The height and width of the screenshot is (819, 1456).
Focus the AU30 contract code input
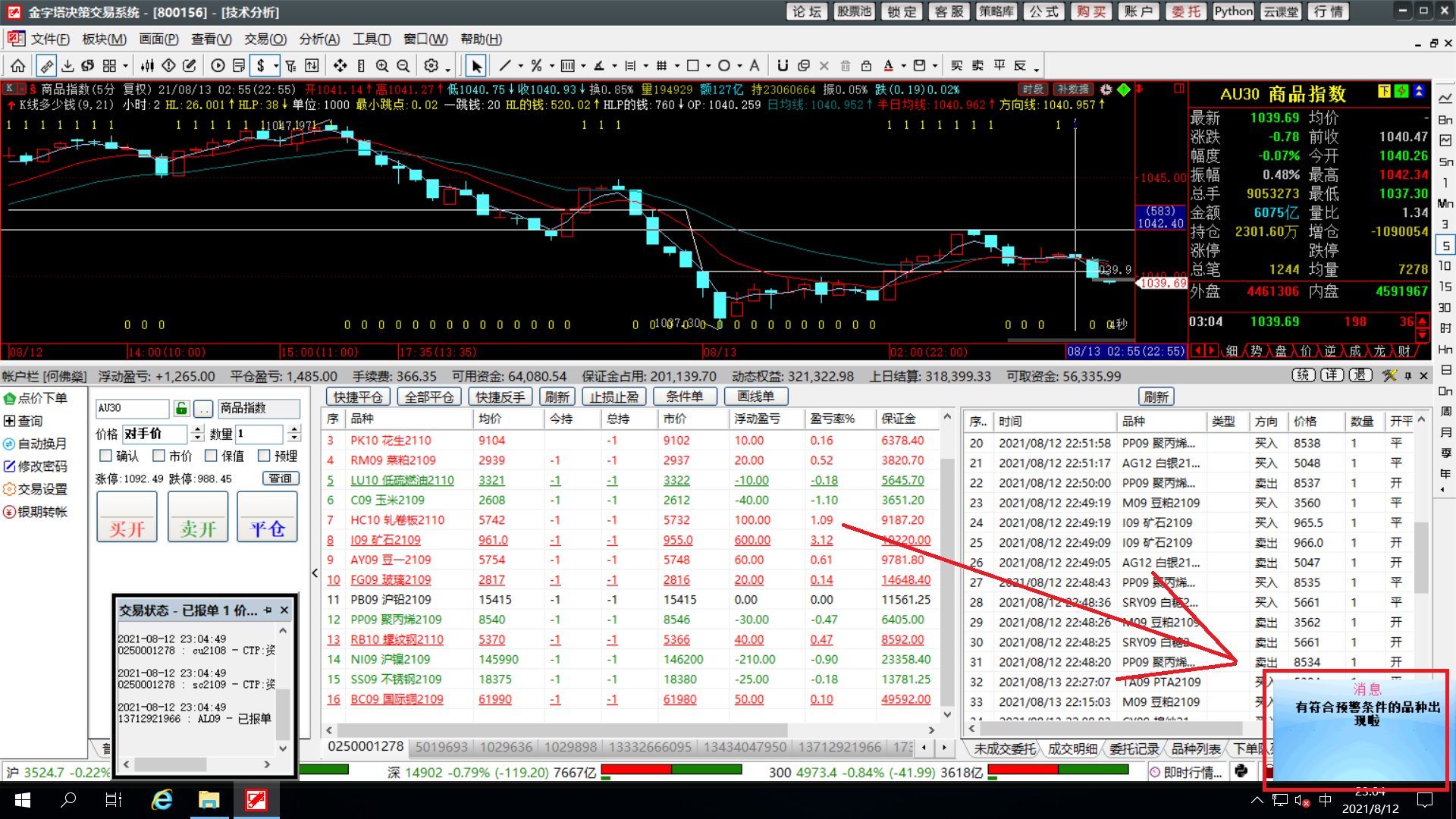[132, 408]
